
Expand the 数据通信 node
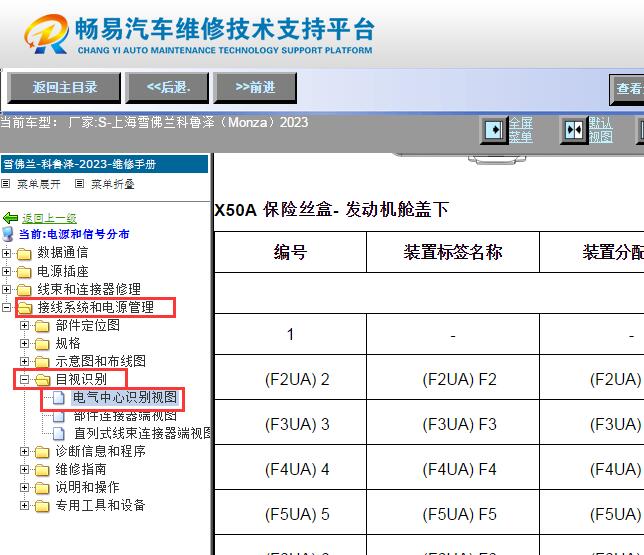pos(6,253)
